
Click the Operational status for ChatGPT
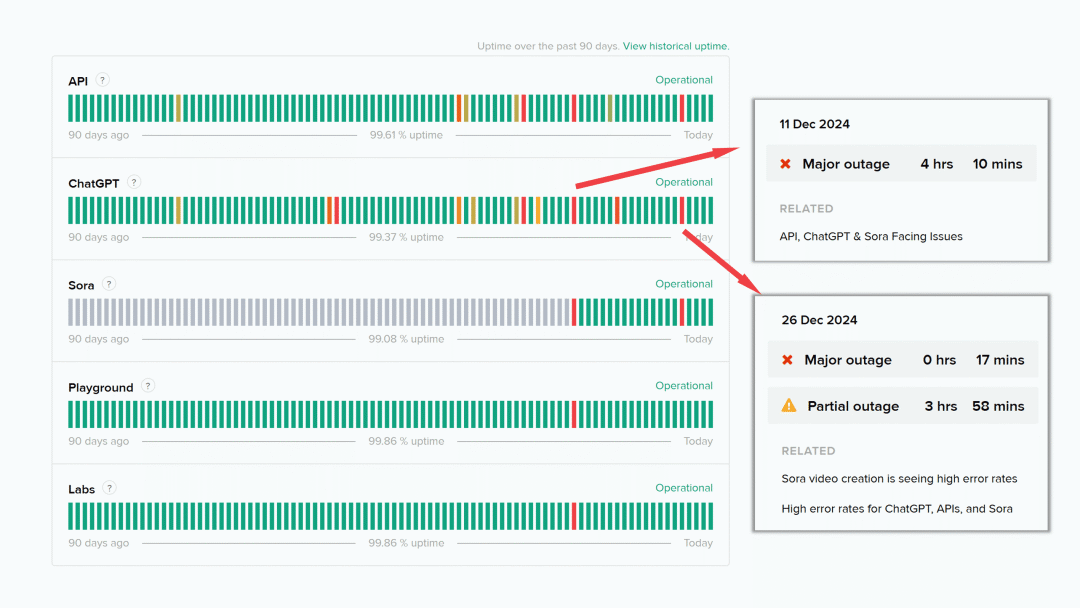click(x=684, y=182)
